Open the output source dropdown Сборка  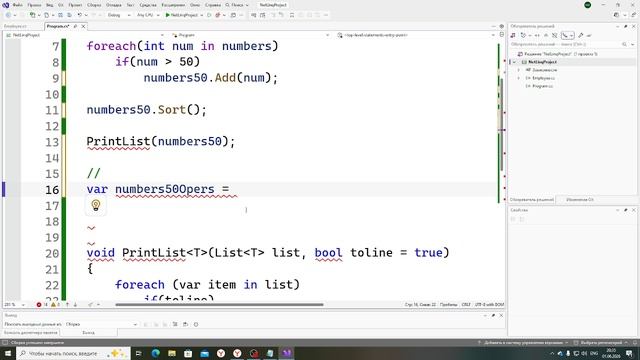pos(101,324)
